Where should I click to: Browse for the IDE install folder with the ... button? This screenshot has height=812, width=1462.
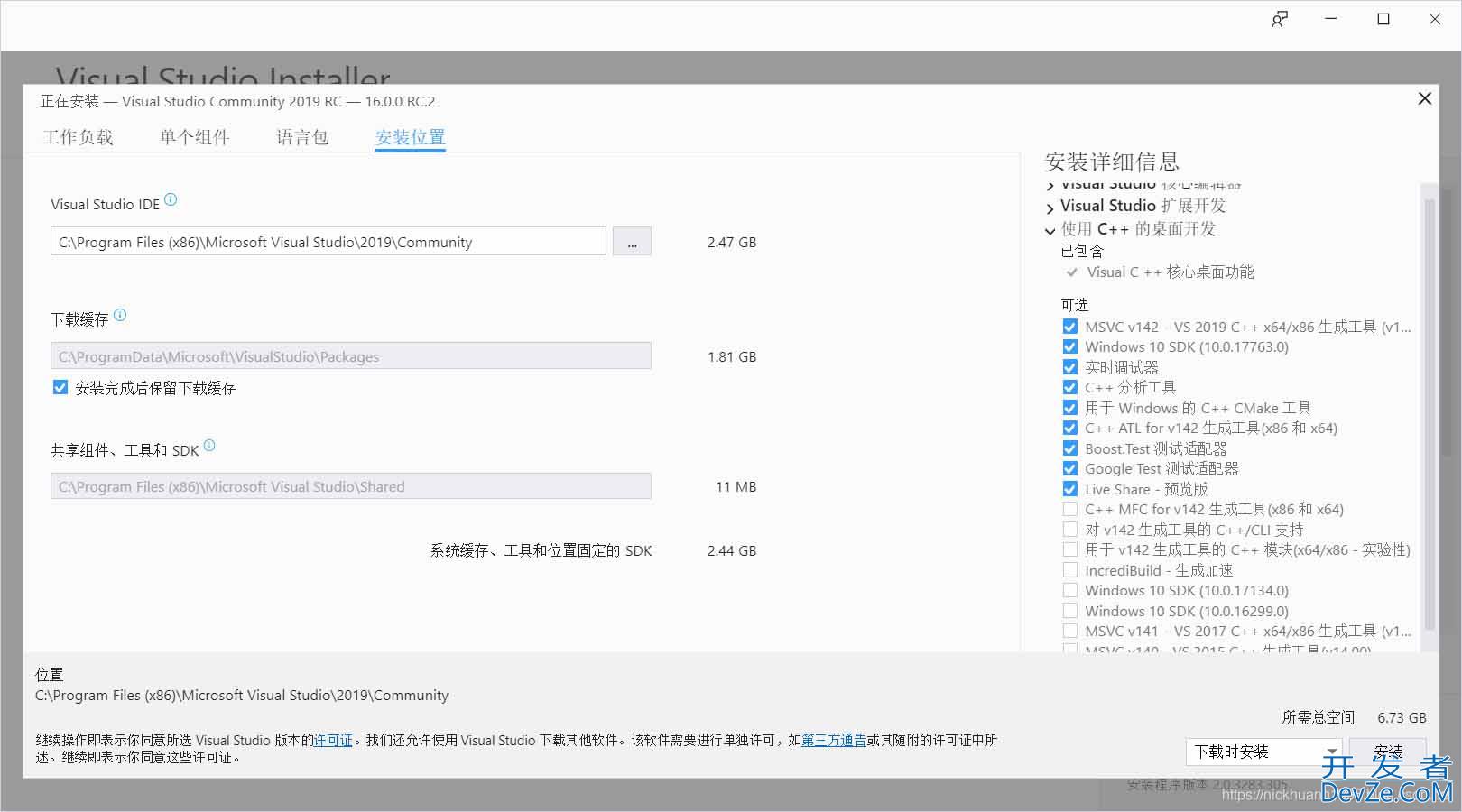(x=632, y=242)
